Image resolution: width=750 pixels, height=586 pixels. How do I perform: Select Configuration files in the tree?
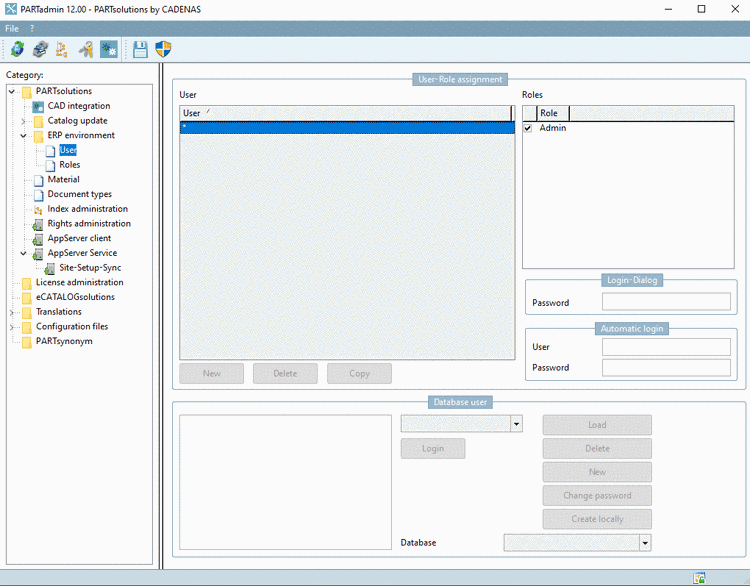tap(72, 327)
